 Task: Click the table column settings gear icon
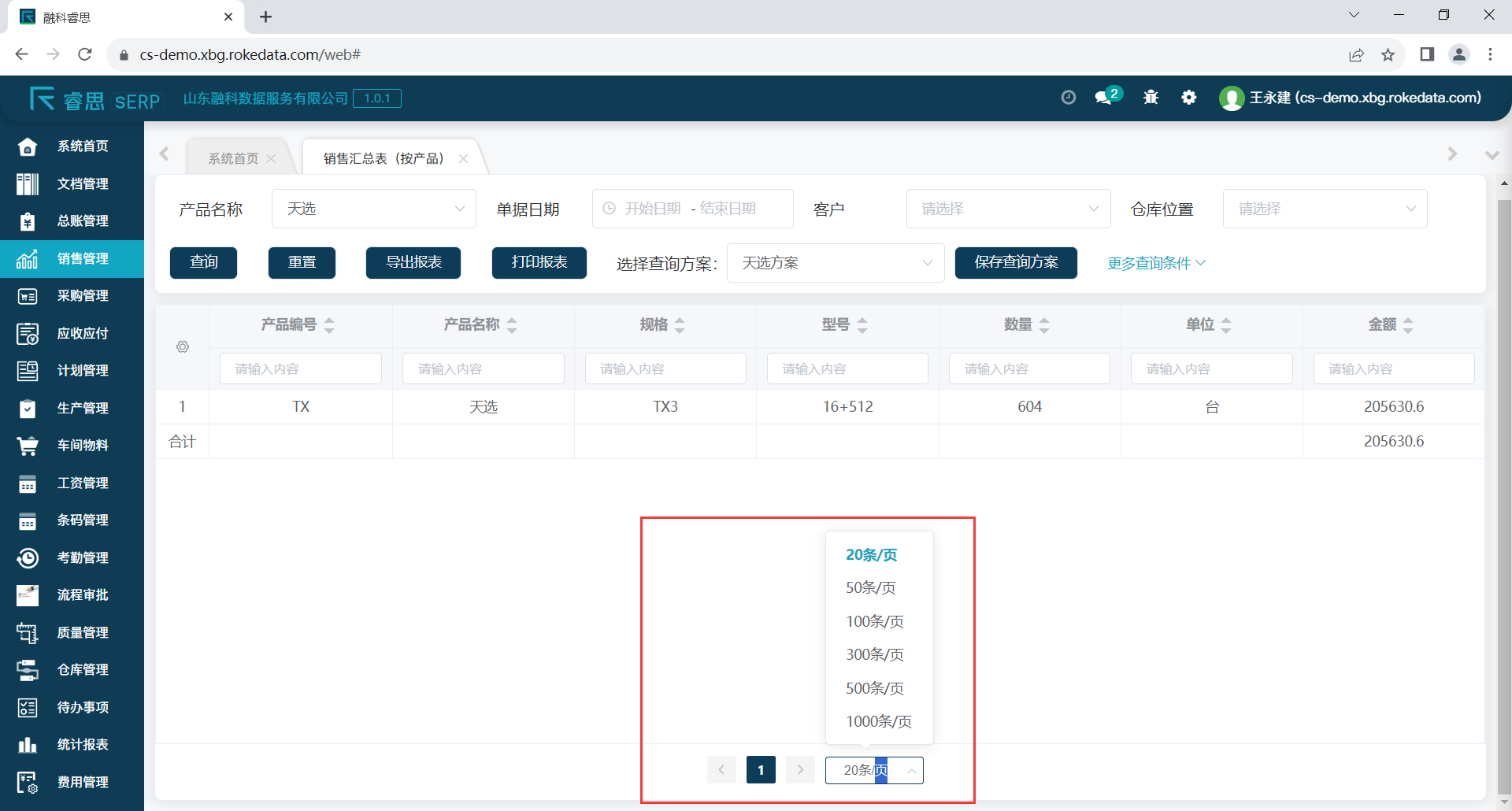tap(183, 347)
